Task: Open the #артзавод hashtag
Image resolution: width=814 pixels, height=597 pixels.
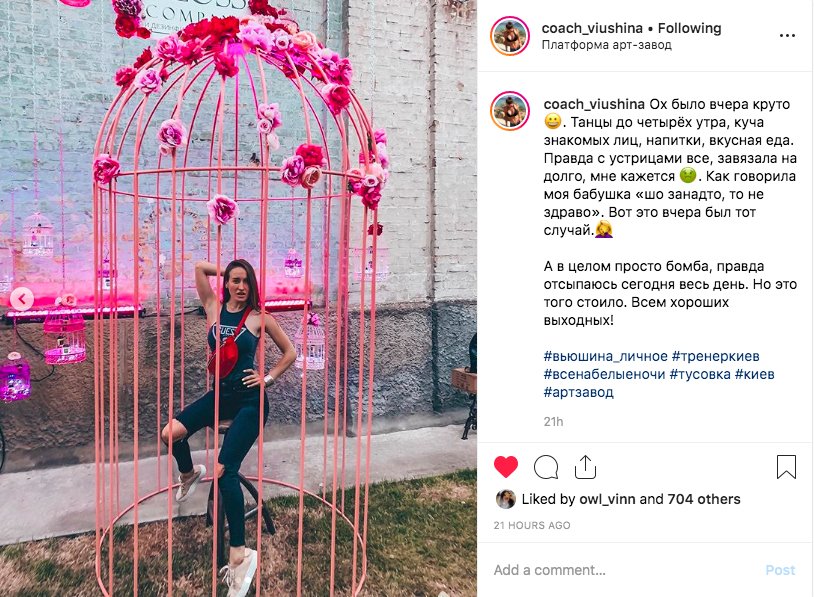Action: (578, 392)
